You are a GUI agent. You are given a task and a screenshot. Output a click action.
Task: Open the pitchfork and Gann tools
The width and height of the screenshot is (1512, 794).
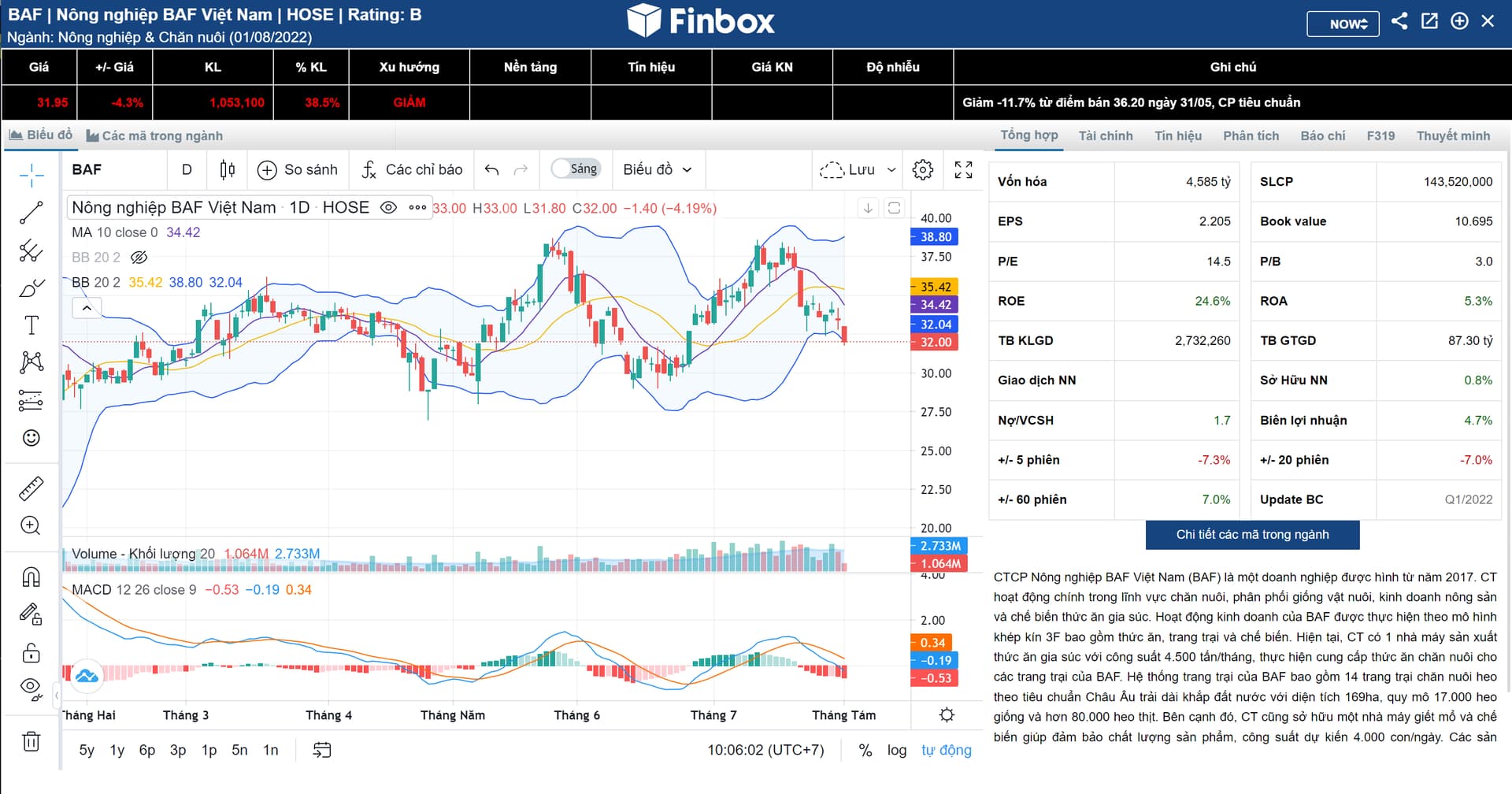click(31, 250)
